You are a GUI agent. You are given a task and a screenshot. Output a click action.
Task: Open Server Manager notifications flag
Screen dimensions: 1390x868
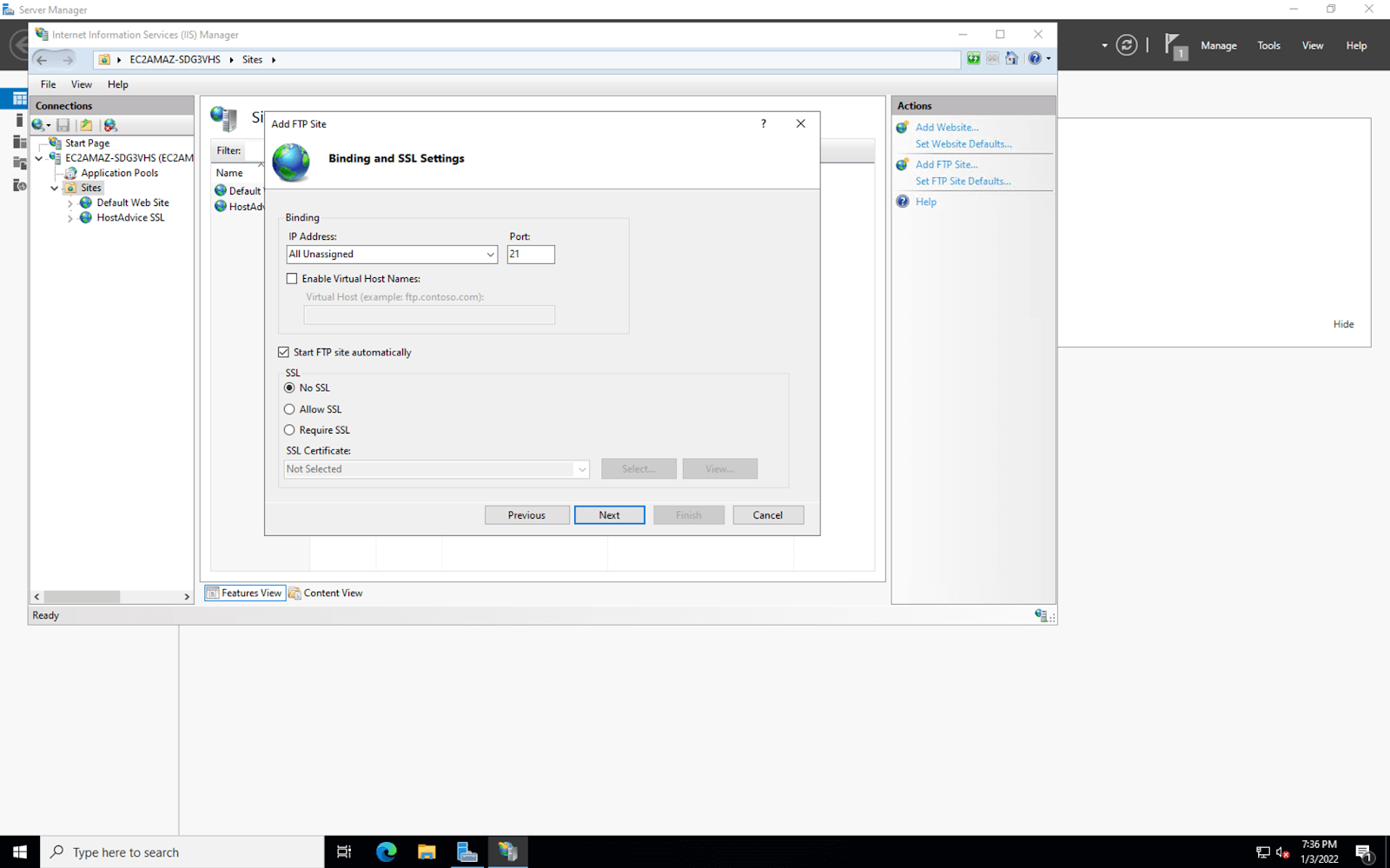[1175, 45]
